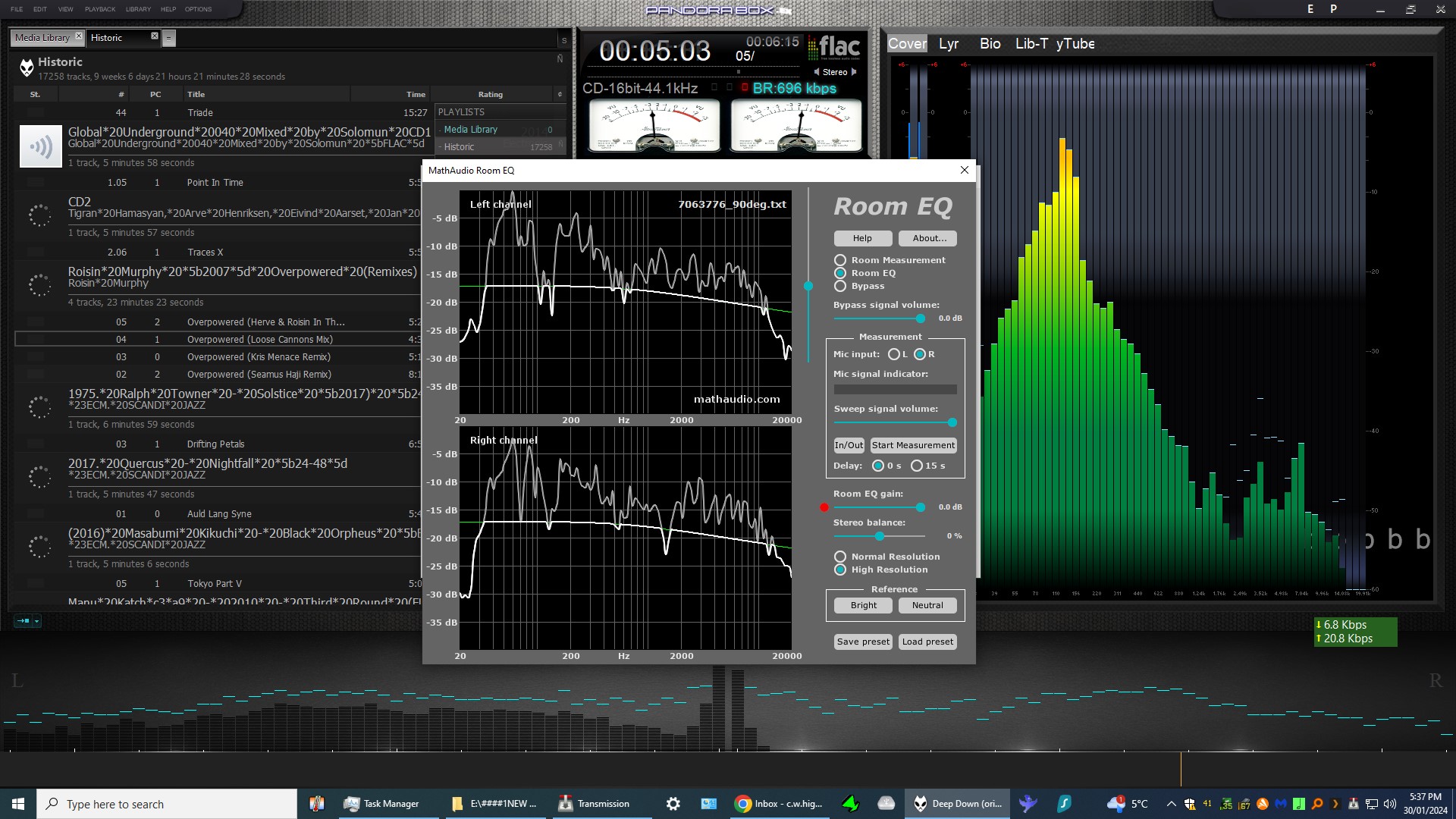The image size is (1456, 819).
Task: Click the In/Out button
Action: point(849,445)
